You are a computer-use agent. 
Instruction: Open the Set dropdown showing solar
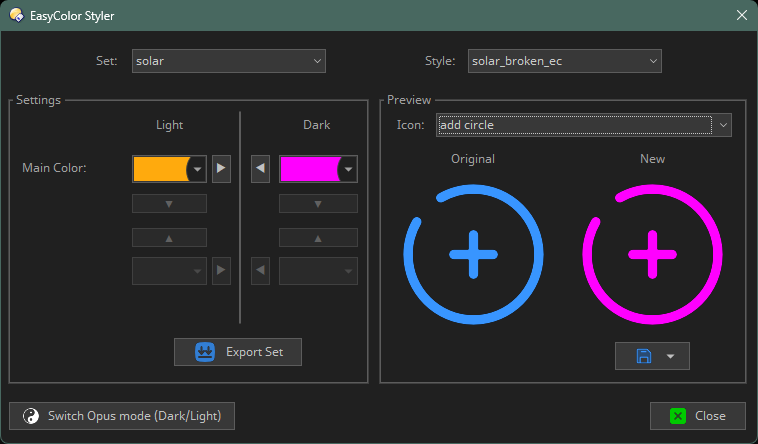tap(229, 61)
